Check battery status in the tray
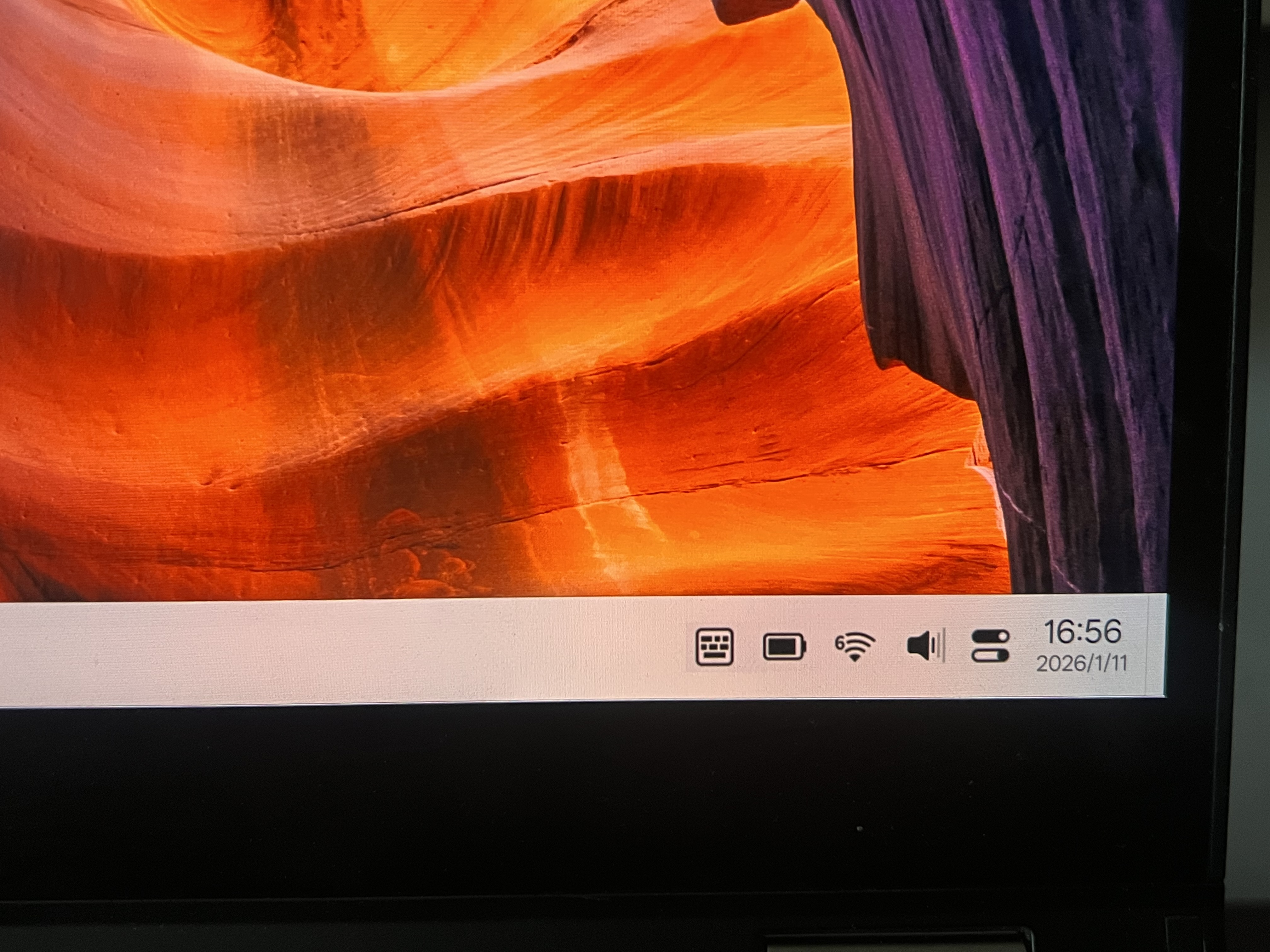The height and width of the screenshot is (952, 1270). (784, 647)
